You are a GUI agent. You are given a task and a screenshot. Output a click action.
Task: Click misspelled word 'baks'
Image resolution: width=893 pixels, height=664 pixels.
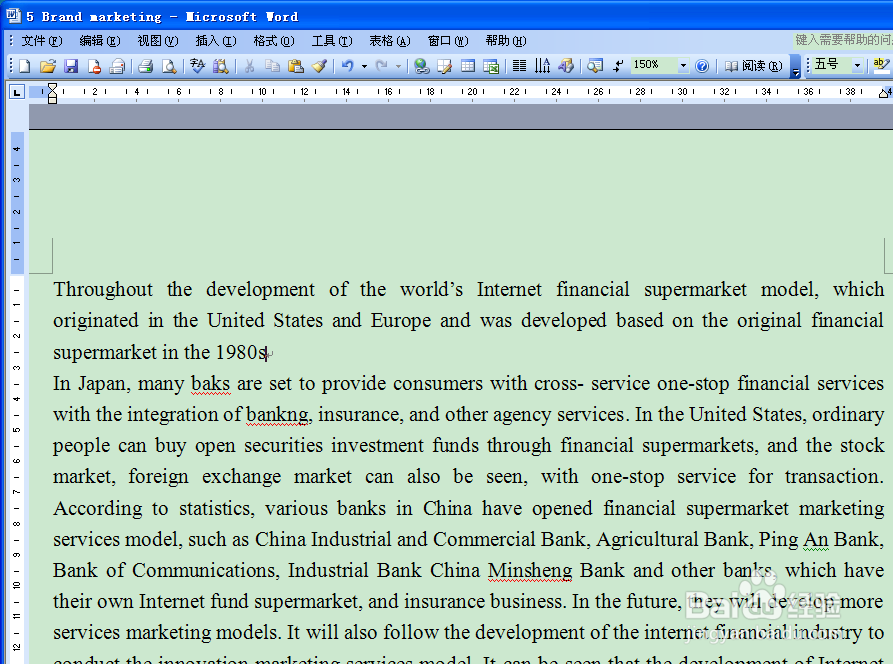211,384
